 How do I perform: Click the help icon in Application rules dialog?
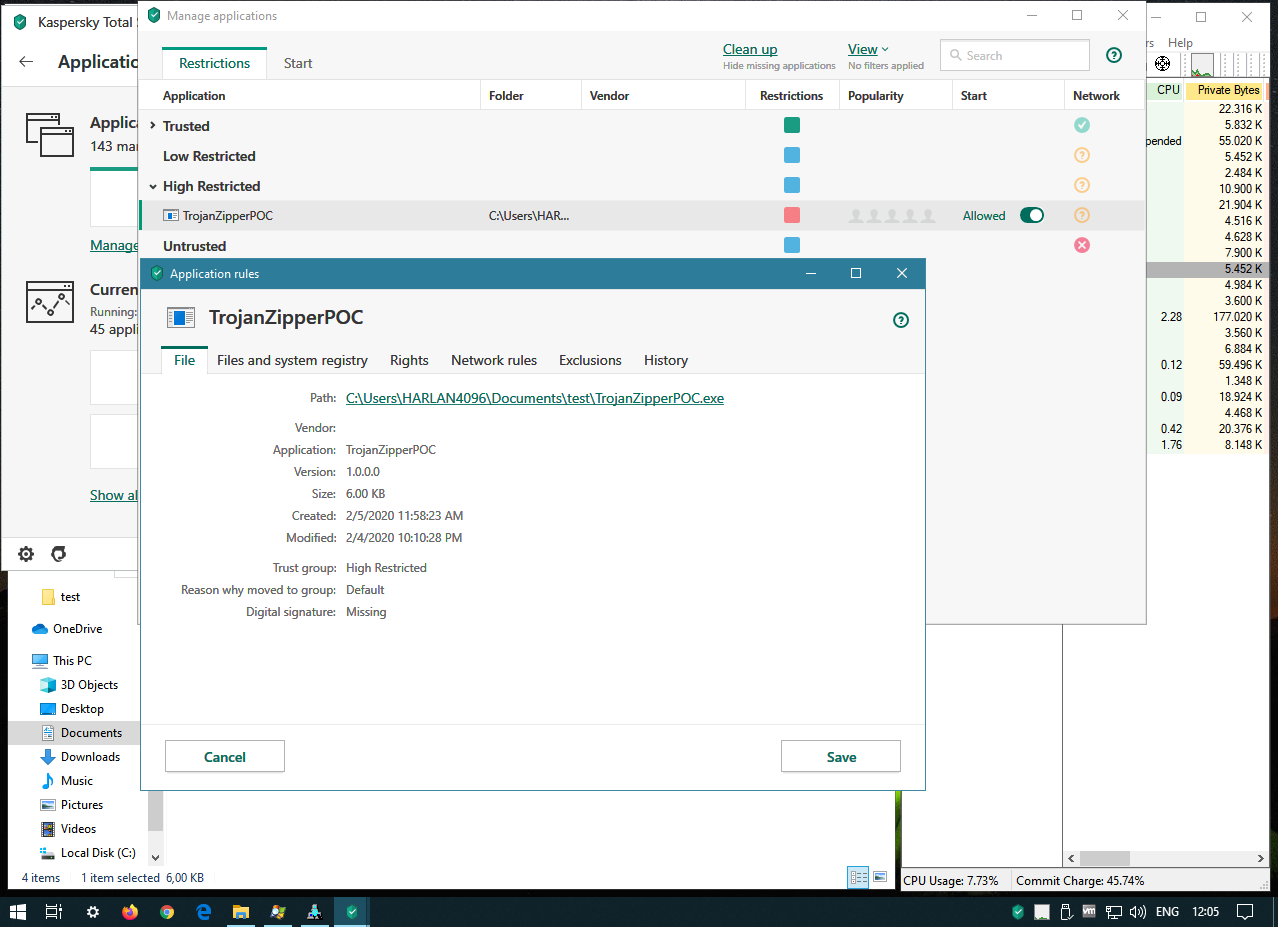coord(901,320)
